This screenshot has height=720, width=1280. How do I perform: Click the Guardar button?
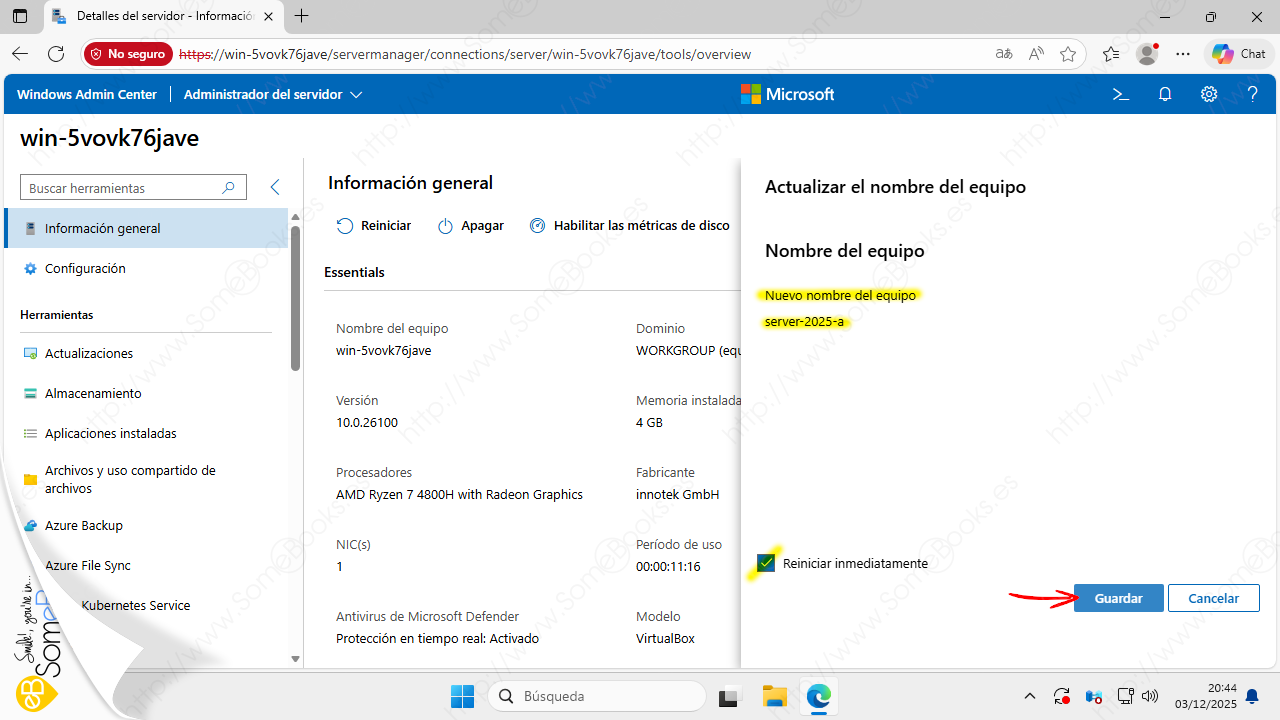click(x=1118, y=598)
